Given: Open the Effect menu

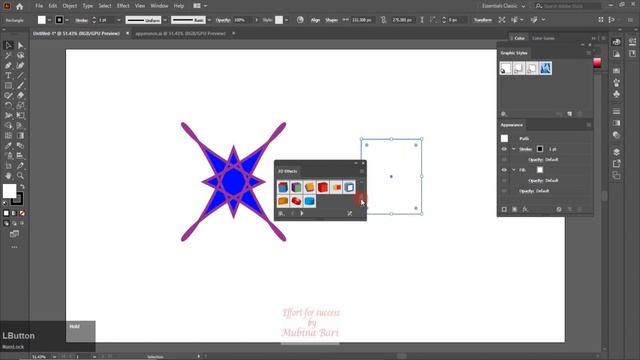Looking at the screenshot, I should 123,6.
